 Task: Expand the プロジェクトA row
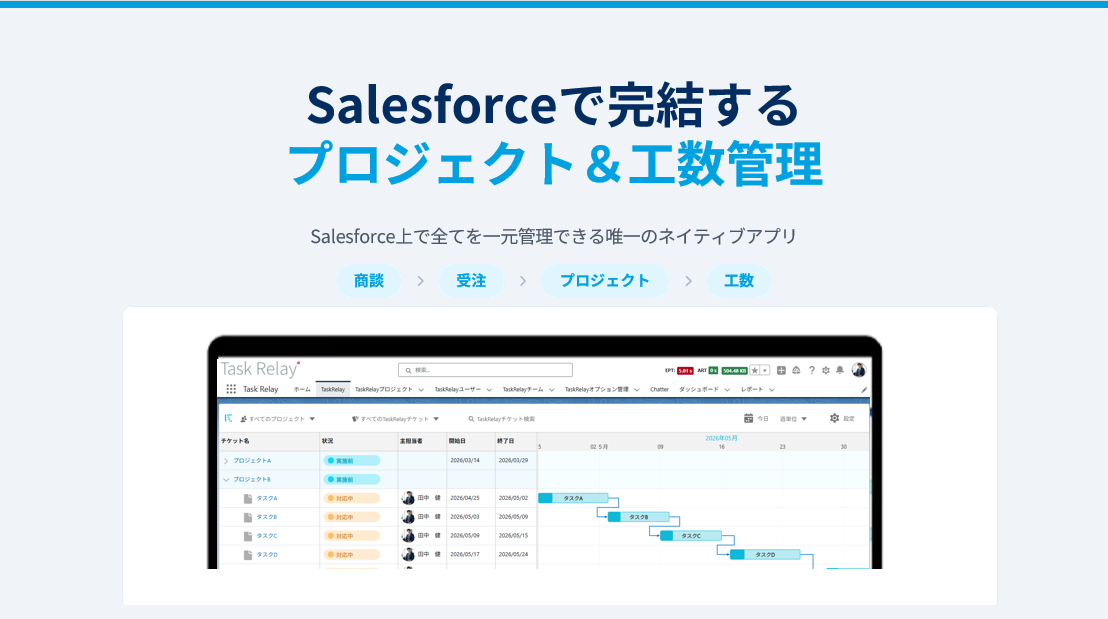point(226,461)
